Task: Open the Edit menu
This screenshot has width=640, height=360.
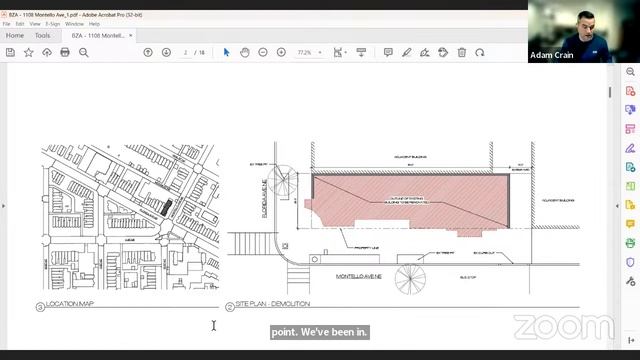Action: (x=20, y=24)
